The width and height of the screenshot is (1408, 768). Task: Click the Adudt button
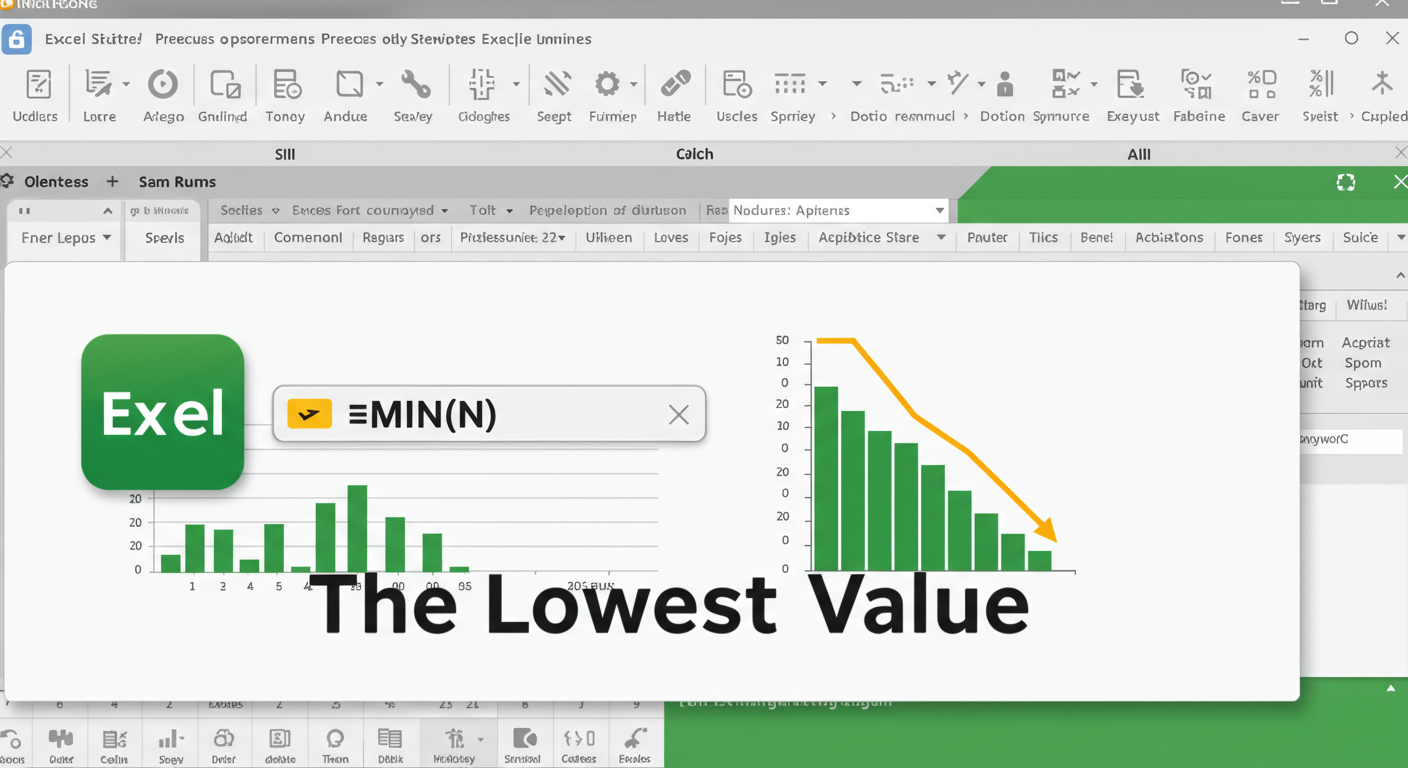[233, 238]
